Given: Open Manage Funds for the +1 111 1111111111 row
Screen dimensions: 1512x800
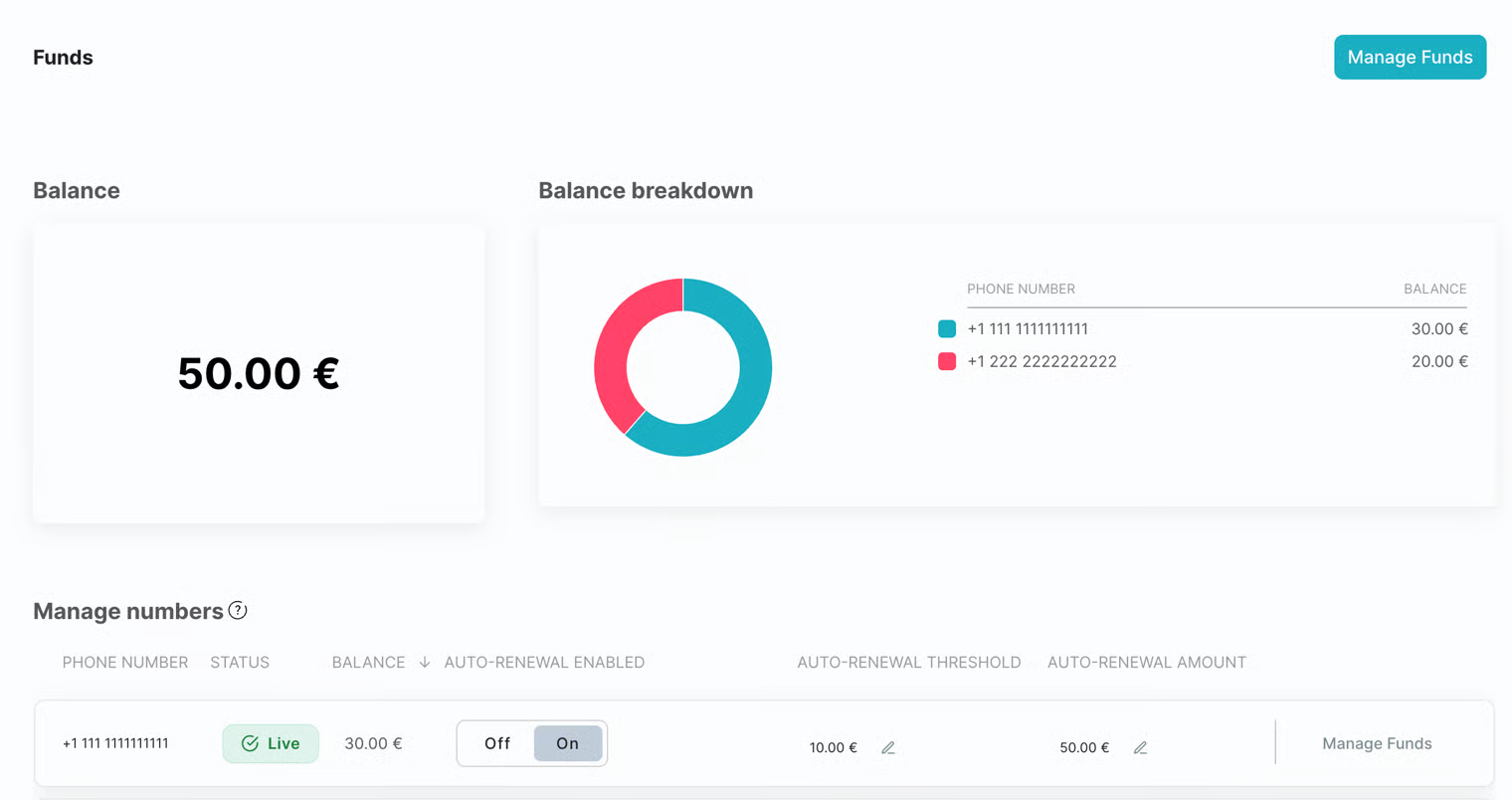Looking at the screenshot, I should [1376, 743].
